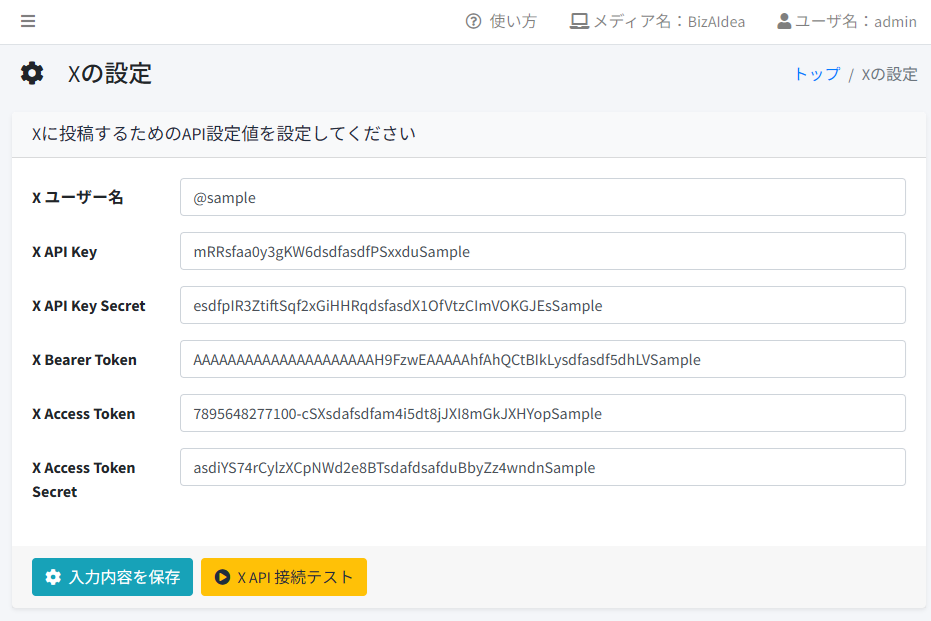Focus the X Access Token Secret input
Screen dimensions: 931x621
pyautogui.click(x=542, y=467)
